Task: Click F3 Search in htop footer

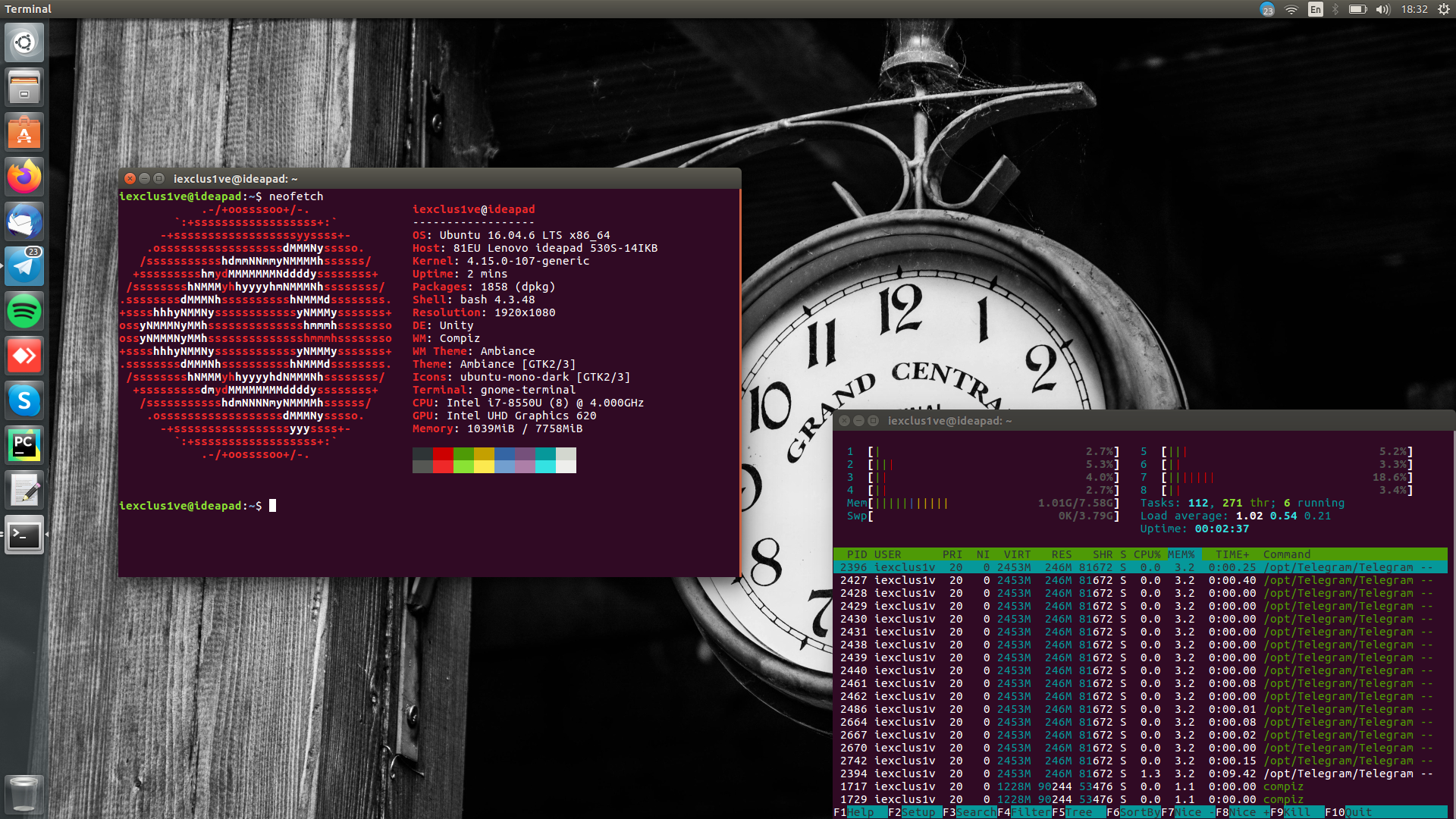Action: [969, 812]
